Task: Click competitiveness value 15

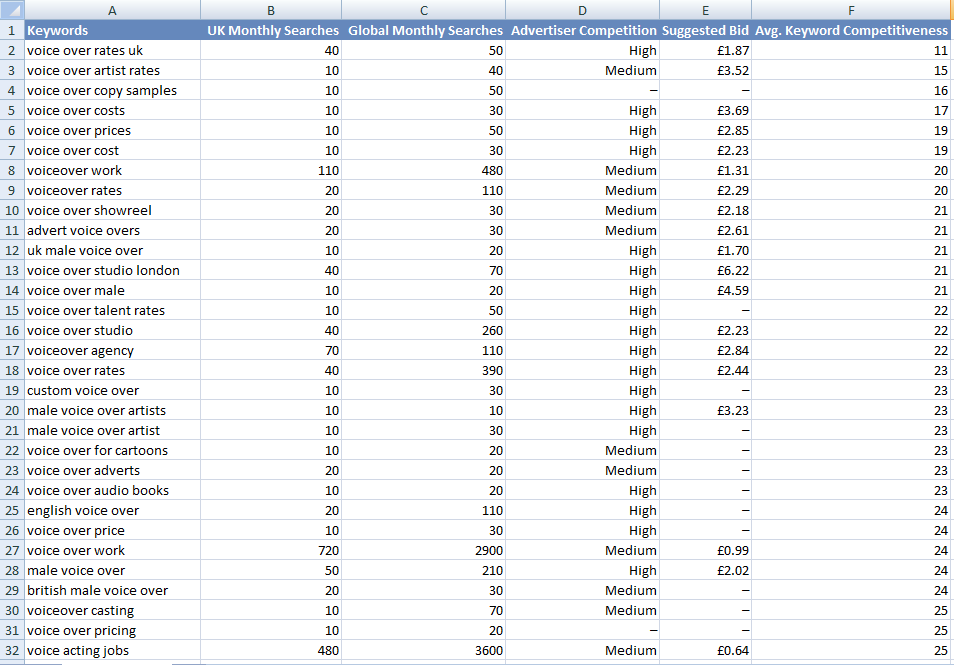Action: pyautogui.click(x=851, y=71)
